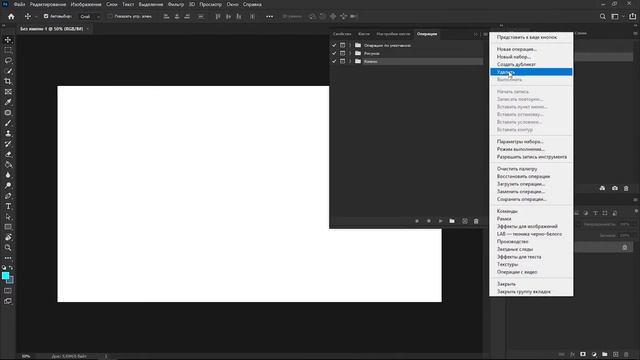Create new set folder icon in Actions panel
The width and height of the screenshot is (640, 360).
pos(452,221)
